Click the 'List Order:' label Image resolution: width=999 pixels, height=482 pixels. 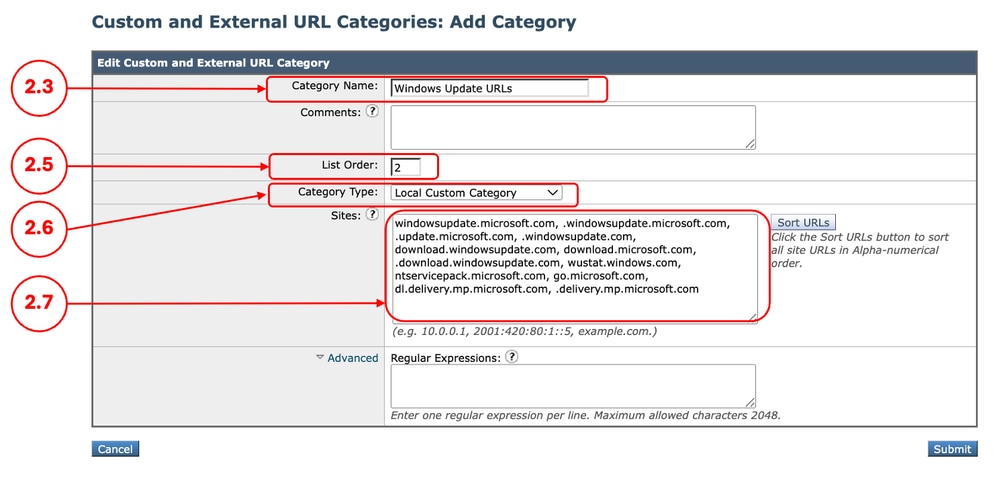tap(350, 165)
